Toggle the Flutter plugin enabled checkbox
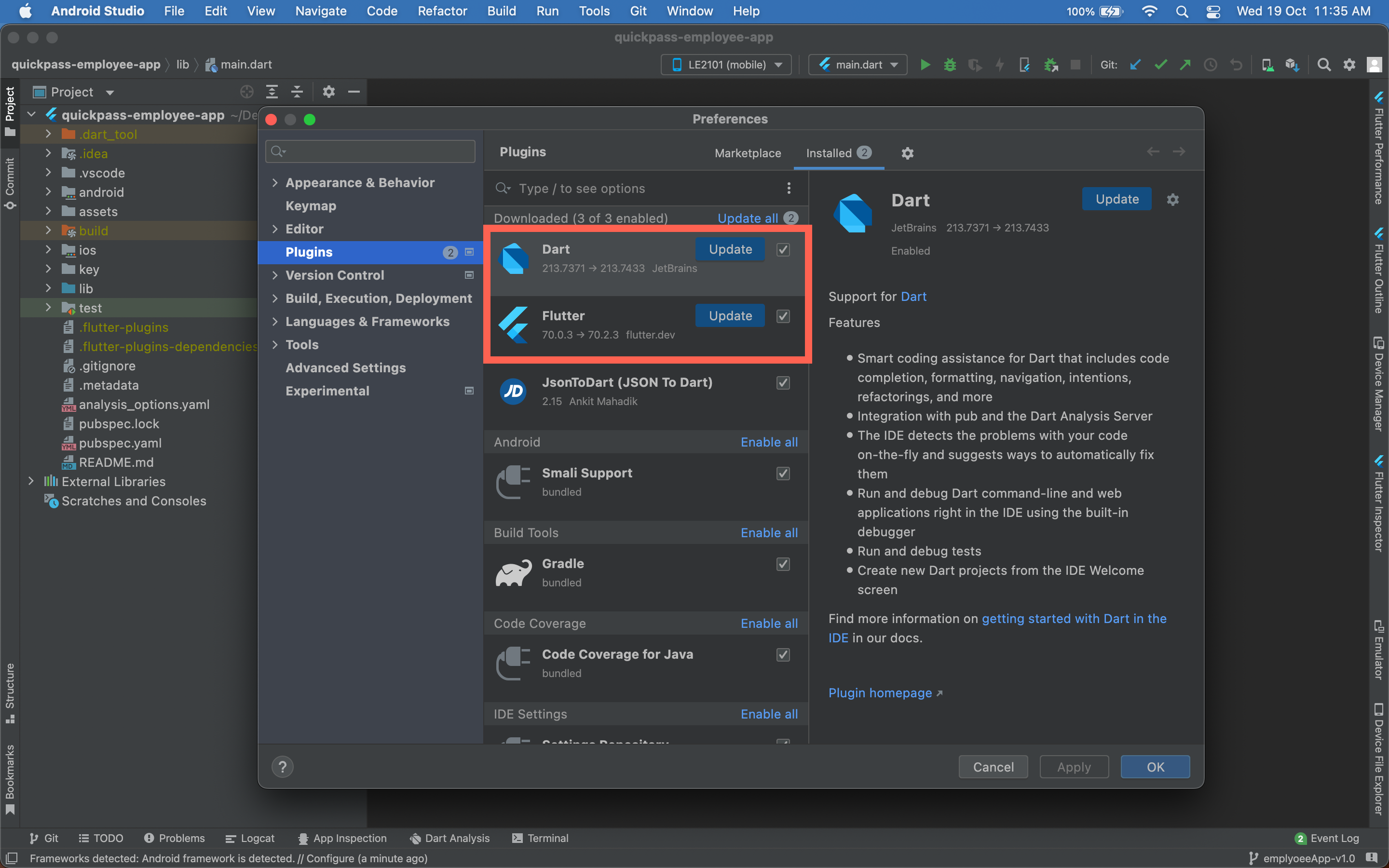The height and width of the screenshot is (868, 1389). (x=783, y=316)
